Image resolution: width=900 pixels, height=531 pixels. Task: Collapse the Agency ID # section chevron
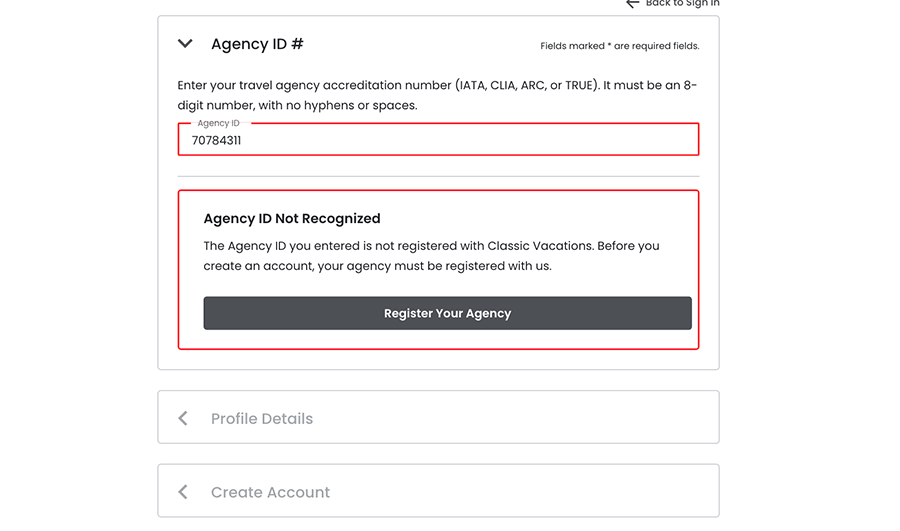185,44
